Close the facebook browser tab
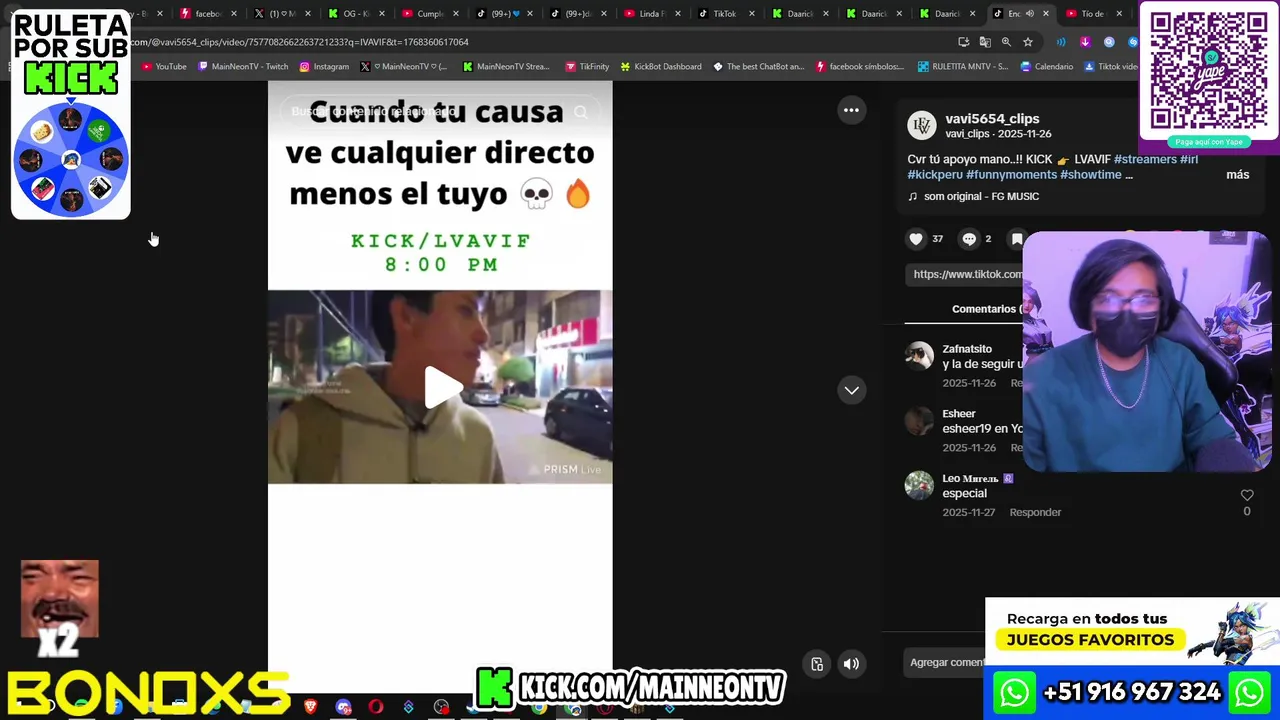 click(234, 14)
